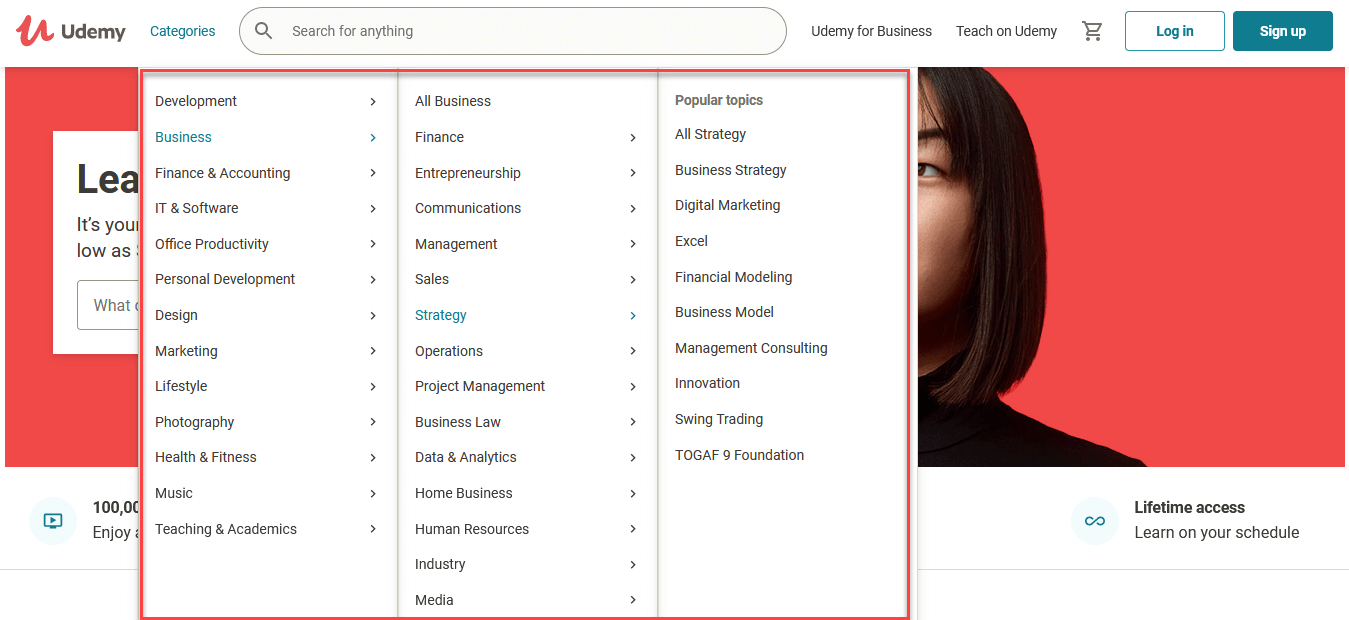Select the Health & Fitness category

[x=205, y=457]
